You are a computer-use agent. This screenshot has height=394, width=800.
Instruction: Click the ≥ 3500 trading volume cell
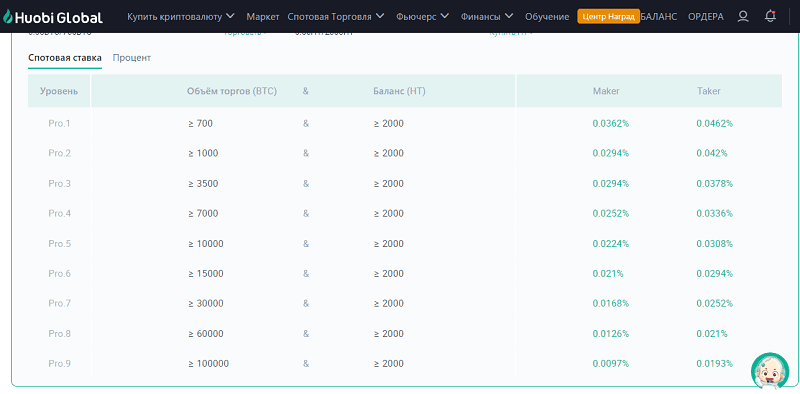tap(203, 183)
